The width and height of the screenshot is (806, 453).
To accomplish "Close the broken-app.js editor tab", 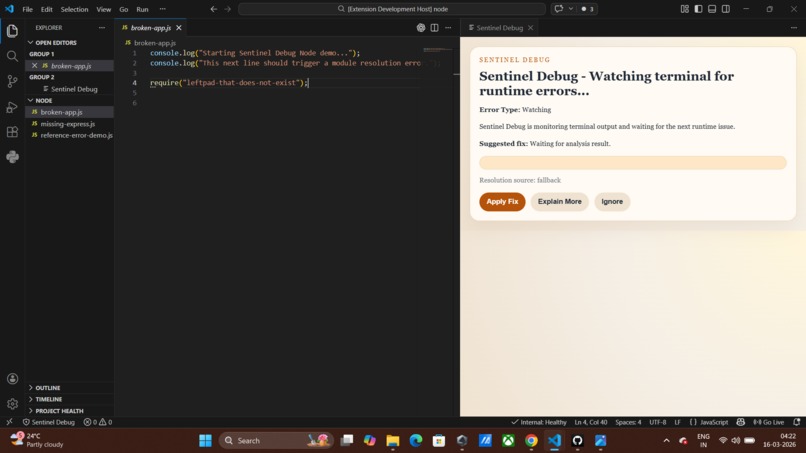I will (179, 28).
